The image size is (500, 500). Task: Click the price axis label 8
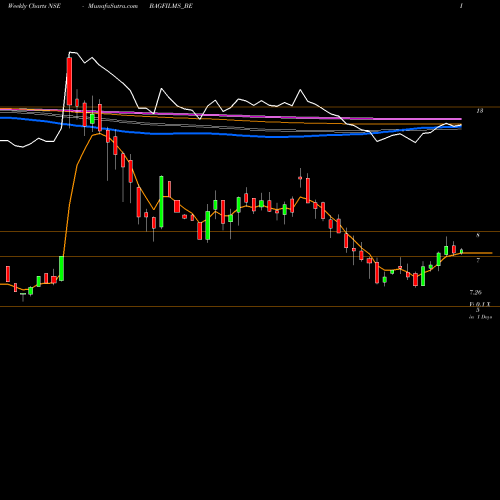pos(478,235)
